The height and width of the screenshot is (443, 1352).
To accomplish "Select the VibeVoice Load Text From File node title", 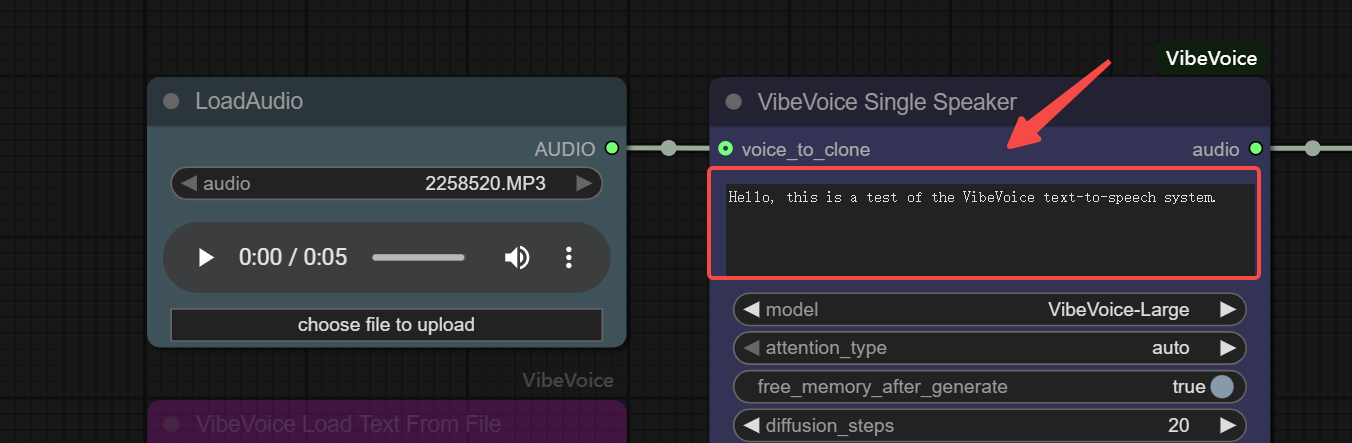I will (x=349, y=424).
